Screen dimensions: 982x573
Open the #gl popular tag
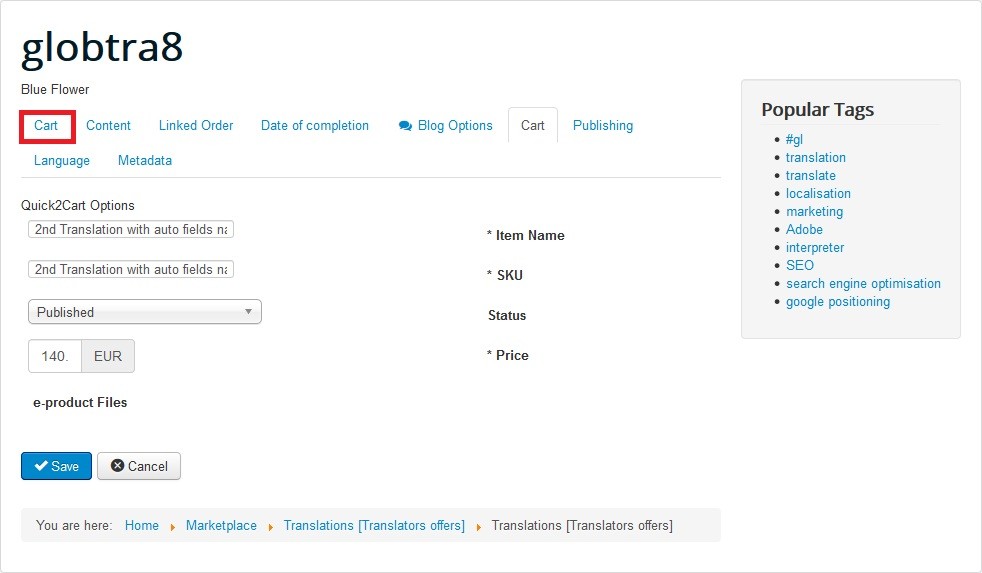pos(794,140)
